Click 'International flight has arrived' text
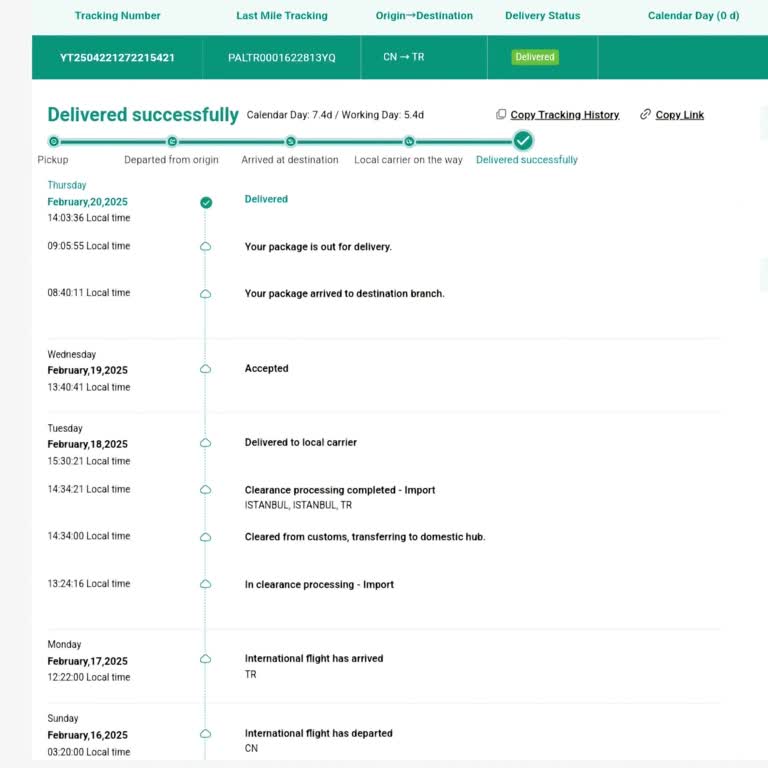 pos(314,658)
